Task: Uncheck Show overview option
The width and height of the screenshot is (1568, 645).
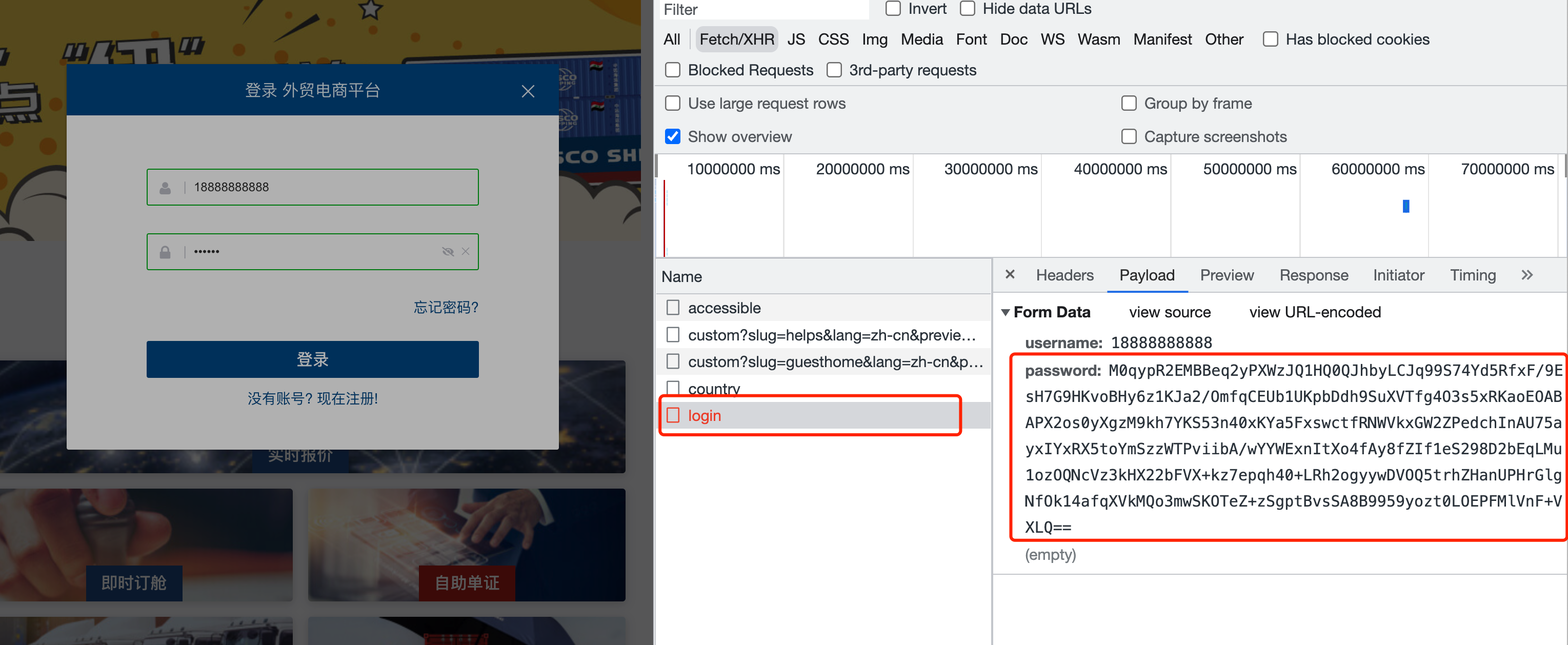Action: 673,137
